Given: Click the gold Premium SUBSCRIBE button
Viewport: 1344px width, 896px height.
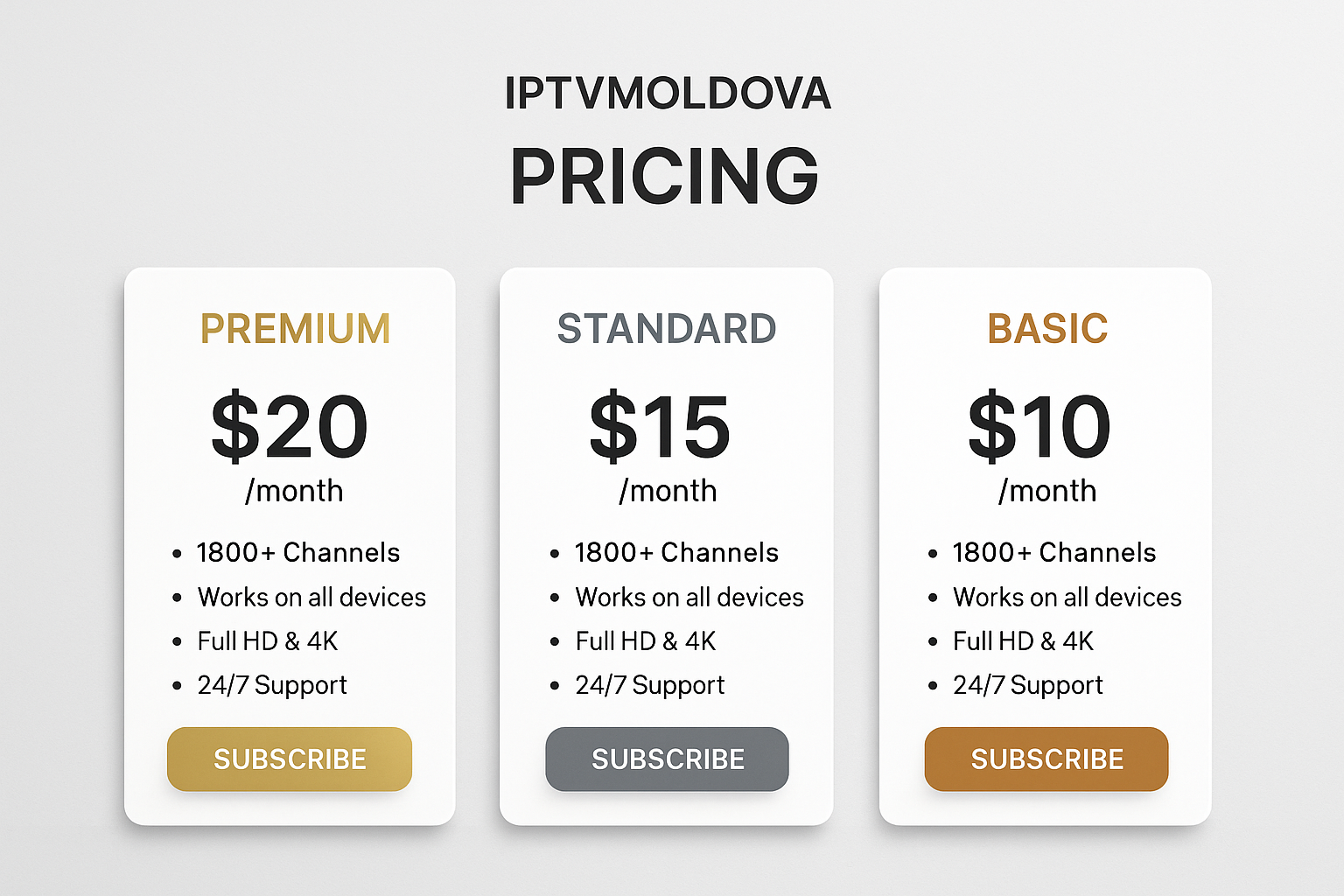Looking at the screenshot, I should (x=290, y=759).
